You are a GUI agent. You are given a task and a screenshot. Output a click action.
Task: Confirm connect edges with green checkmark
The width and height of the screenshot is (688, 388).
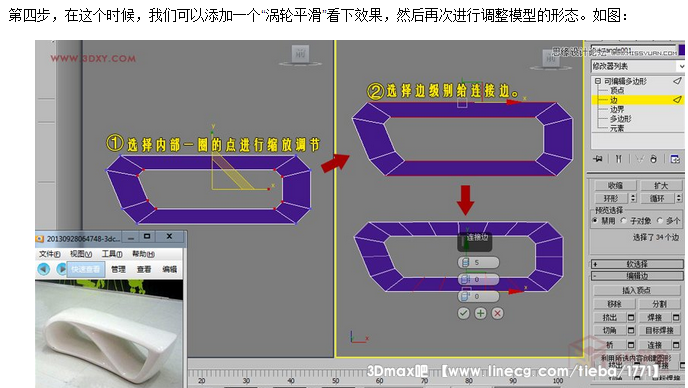pos(463,313)
